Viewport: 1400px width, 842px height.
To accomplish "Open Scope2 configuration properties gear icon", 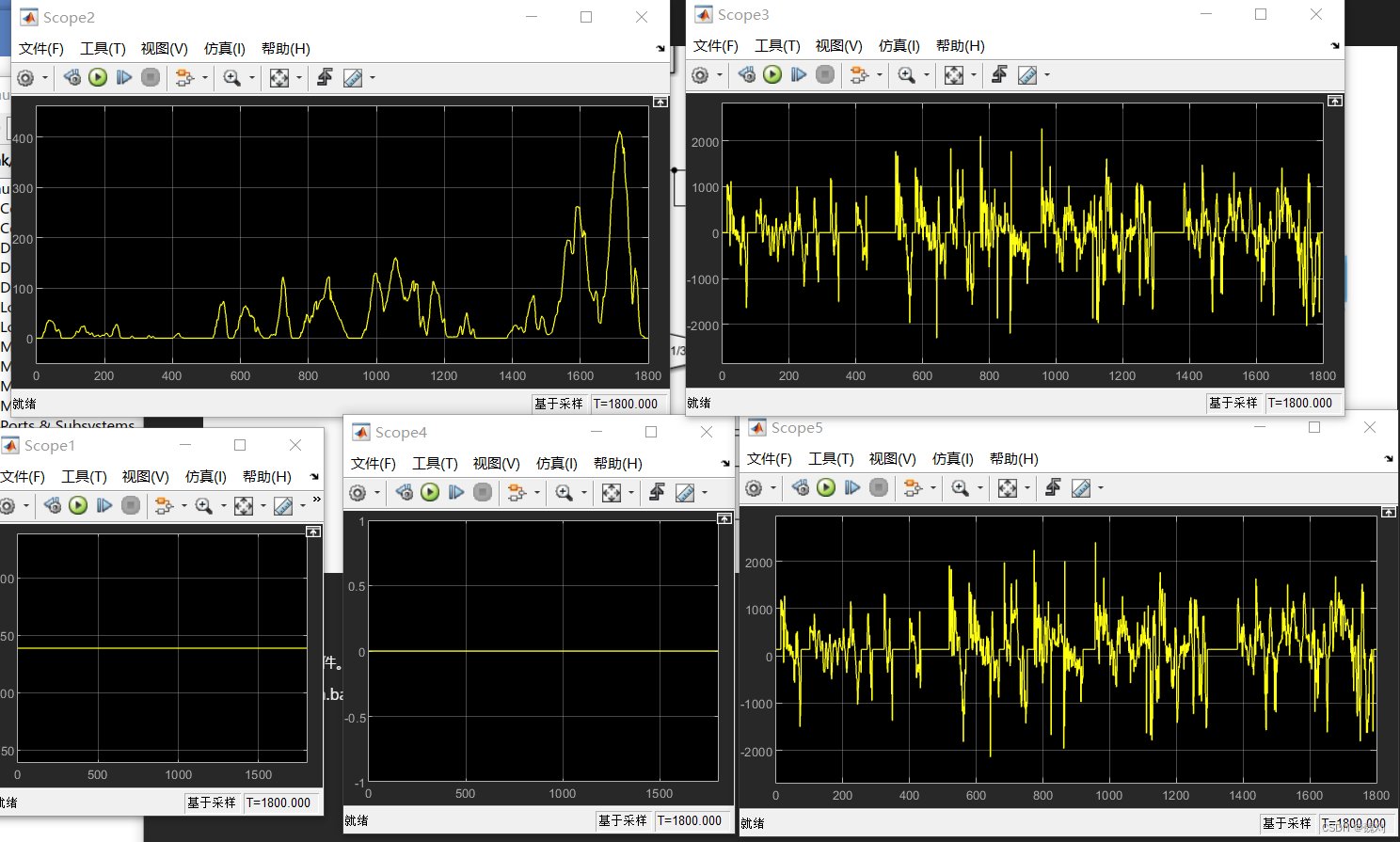I will click(x=25, y=78).
